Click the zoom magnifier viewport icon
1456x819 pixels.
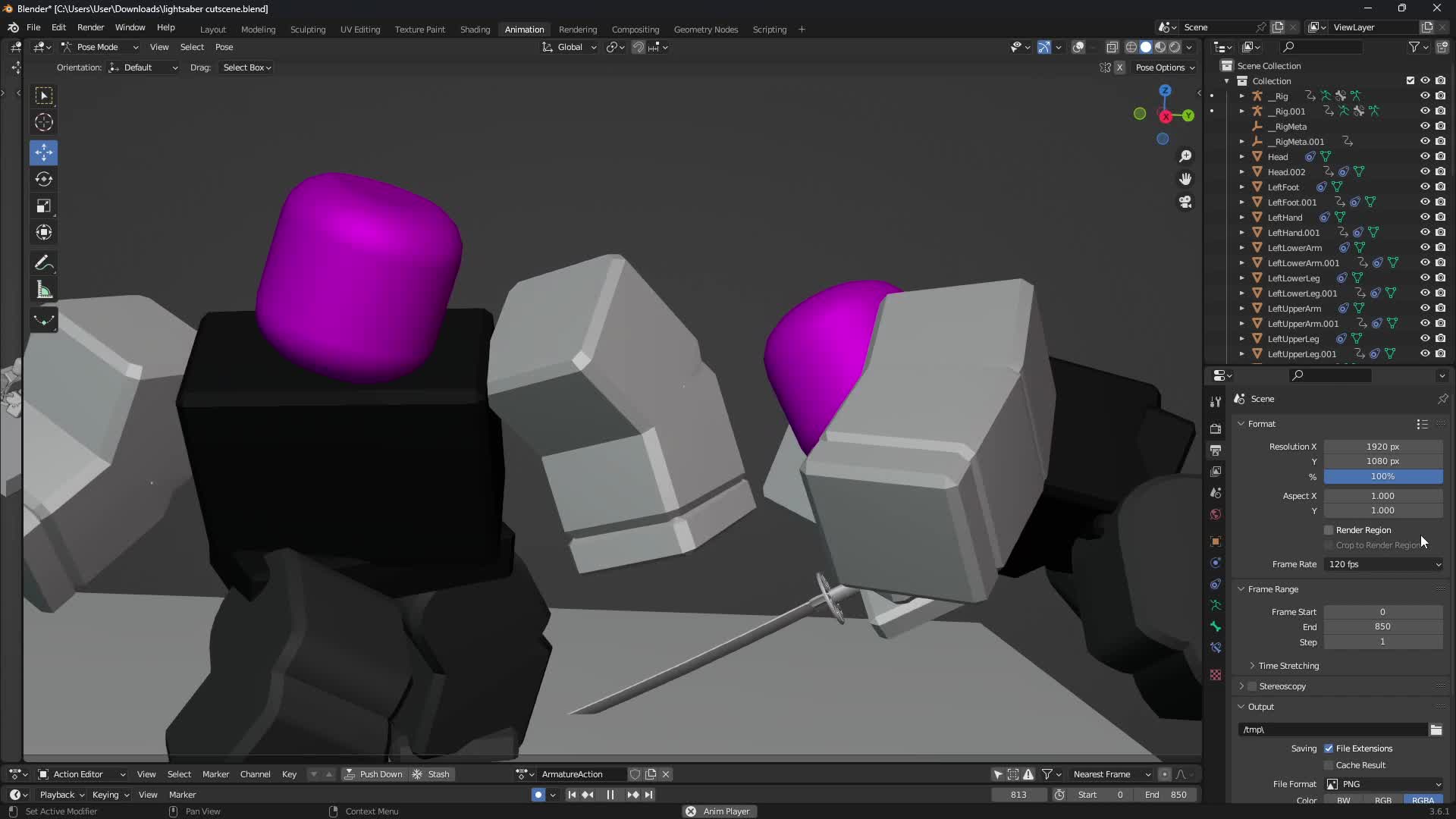[1185, 156]
